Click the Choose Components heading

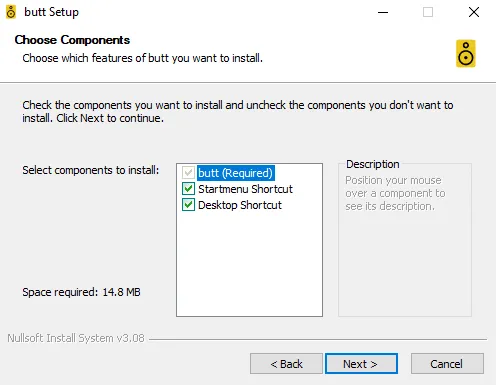[72, 40]
